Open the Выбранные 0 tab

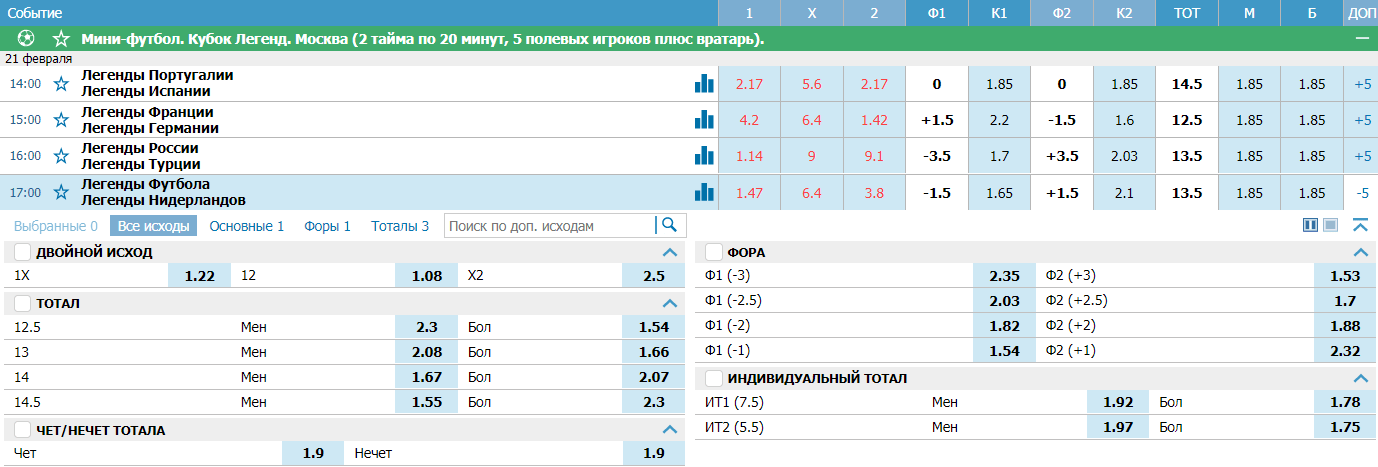56,226
